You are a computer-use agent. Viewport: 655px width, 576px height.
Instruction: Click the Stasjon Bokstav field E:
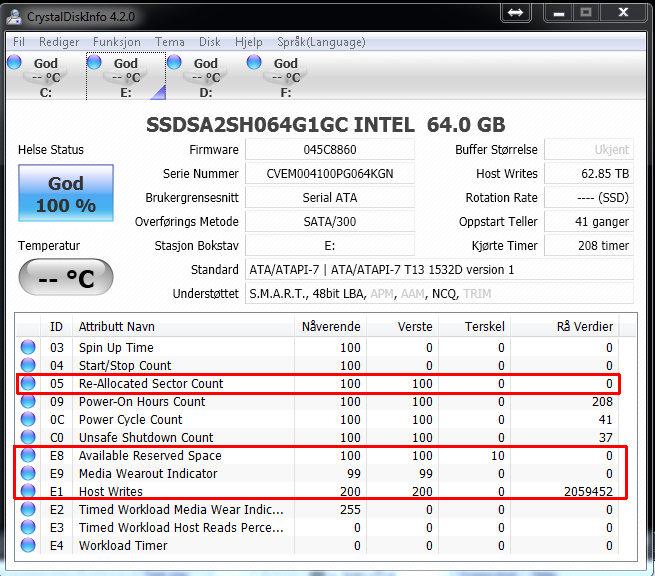coord(330,246)
